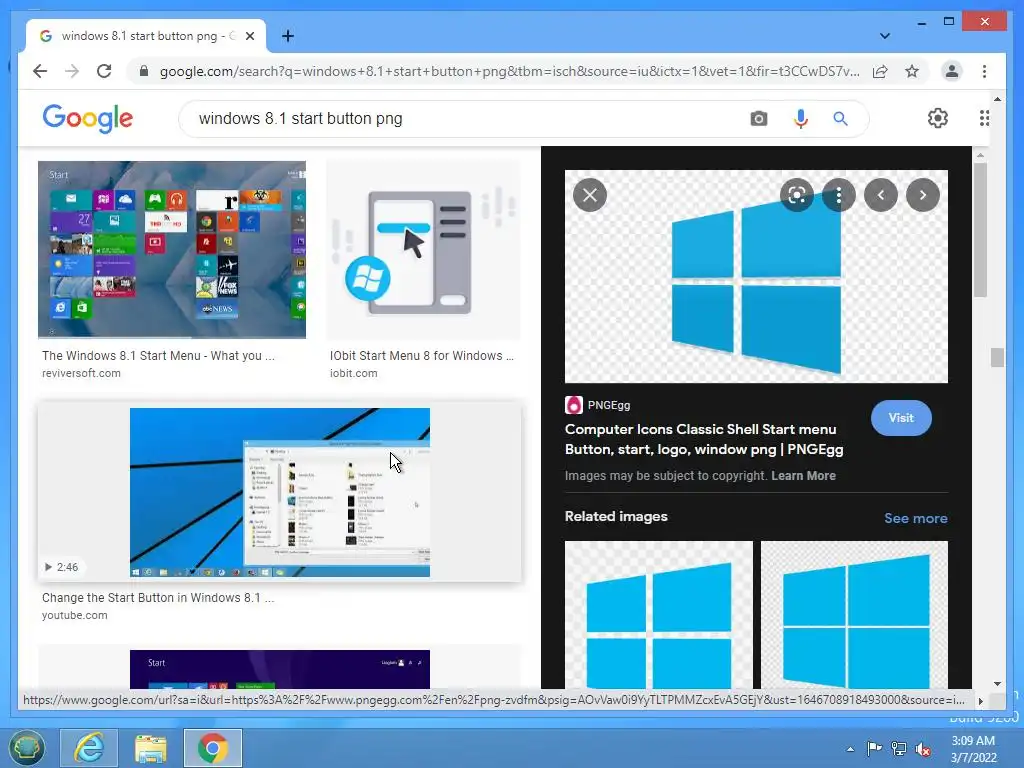
Task: Click the Change the Start Button in Windows 8.1 caption
Action: click(x=158, y=598)
